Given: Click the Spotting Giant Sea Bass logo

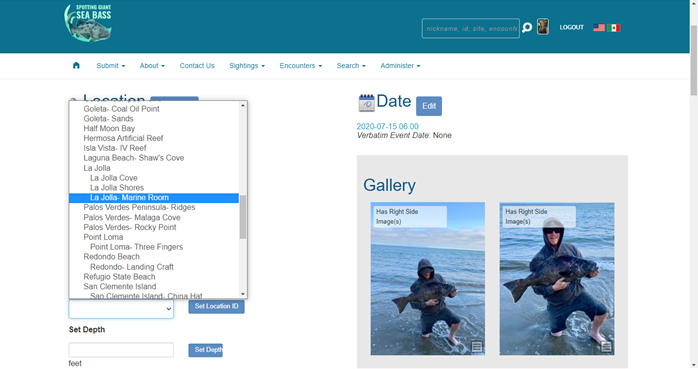Looking at the screenshot, I should [x=88, y=23].
